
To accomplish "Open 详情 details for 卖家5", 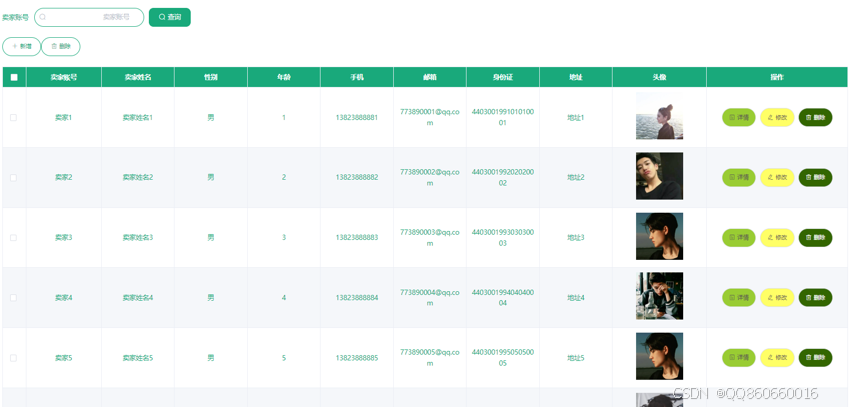I will click(739, 358).
